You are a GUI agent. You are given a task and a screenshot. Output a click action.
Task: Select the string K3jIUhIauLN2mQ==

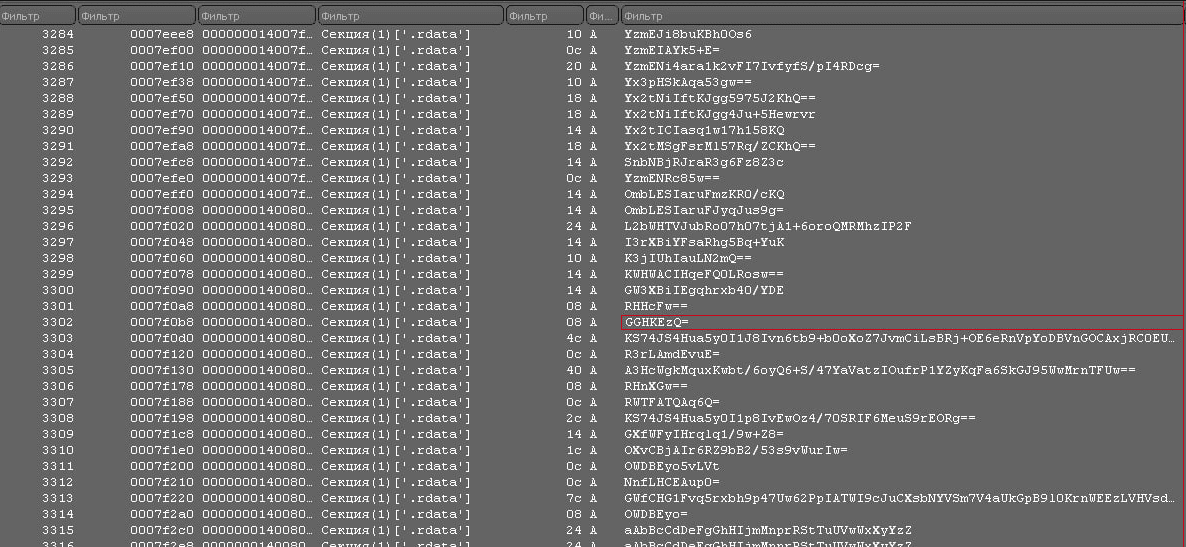pos(688,258)
